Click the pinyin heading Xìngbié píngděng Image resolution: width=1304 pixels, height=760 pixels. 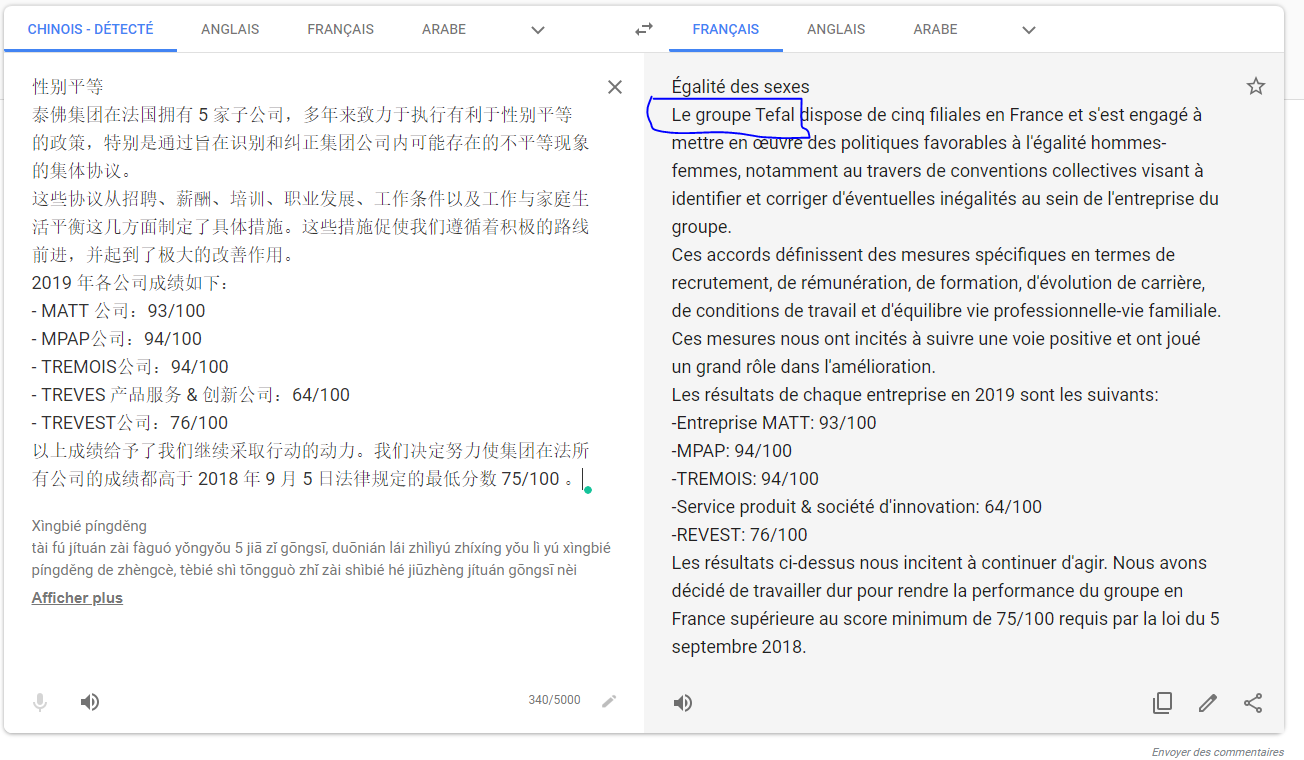(89, 526)
